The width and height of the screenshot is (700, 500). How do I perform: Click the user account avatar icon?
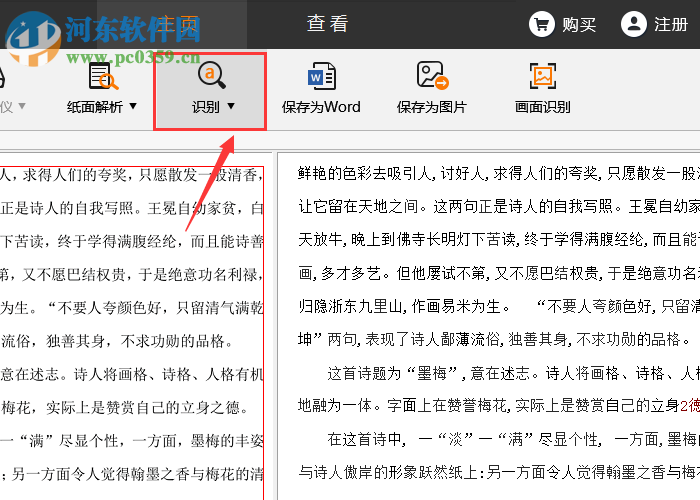(634, 24)
